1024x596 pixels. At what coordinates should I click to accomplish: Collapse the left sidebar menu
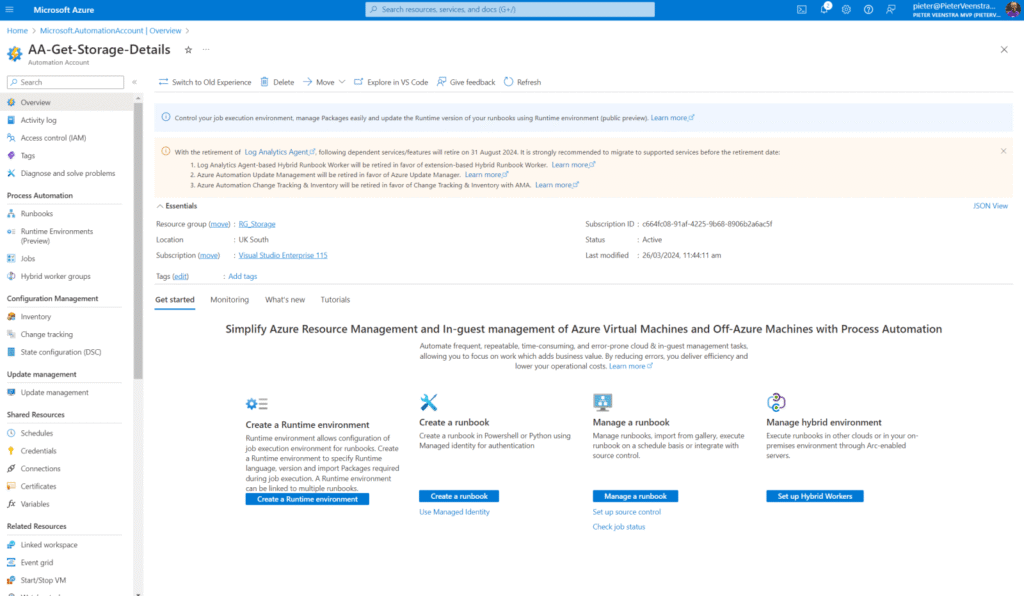click(x=135, y=82)
